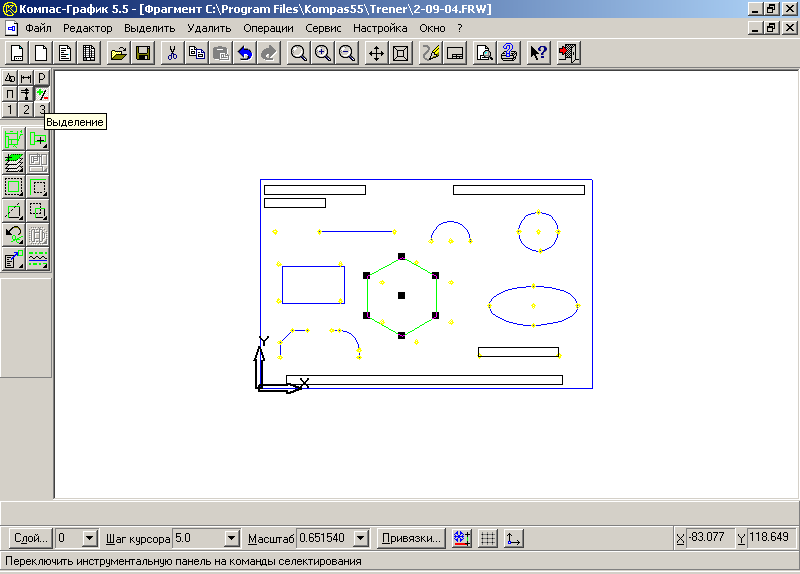This screenshot has height=574, width=800.
Task: Paste from clipboard icon in toolbar
Action: pos(220,53)
